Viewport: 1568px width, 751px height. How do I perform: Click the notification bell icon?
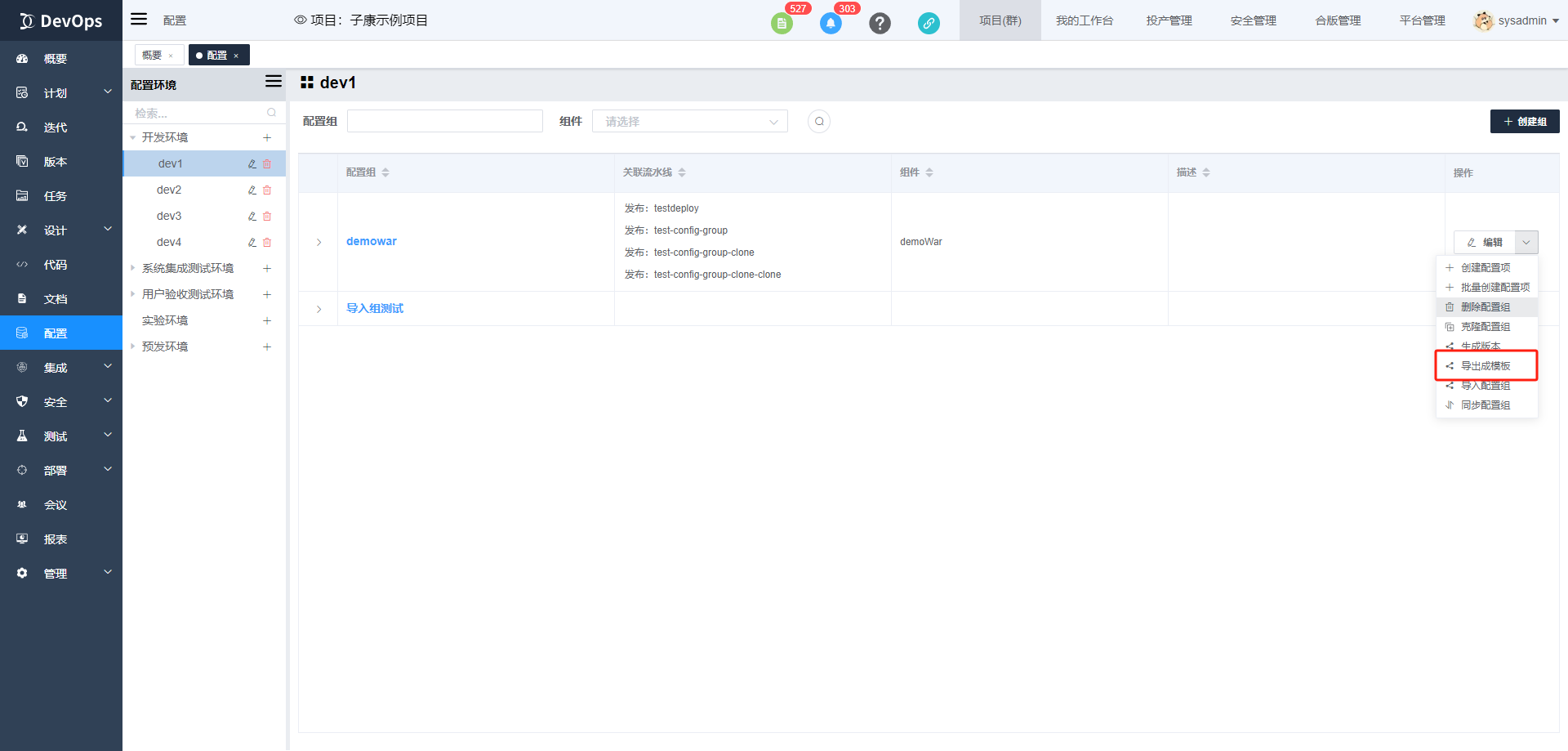click(831, 24)
